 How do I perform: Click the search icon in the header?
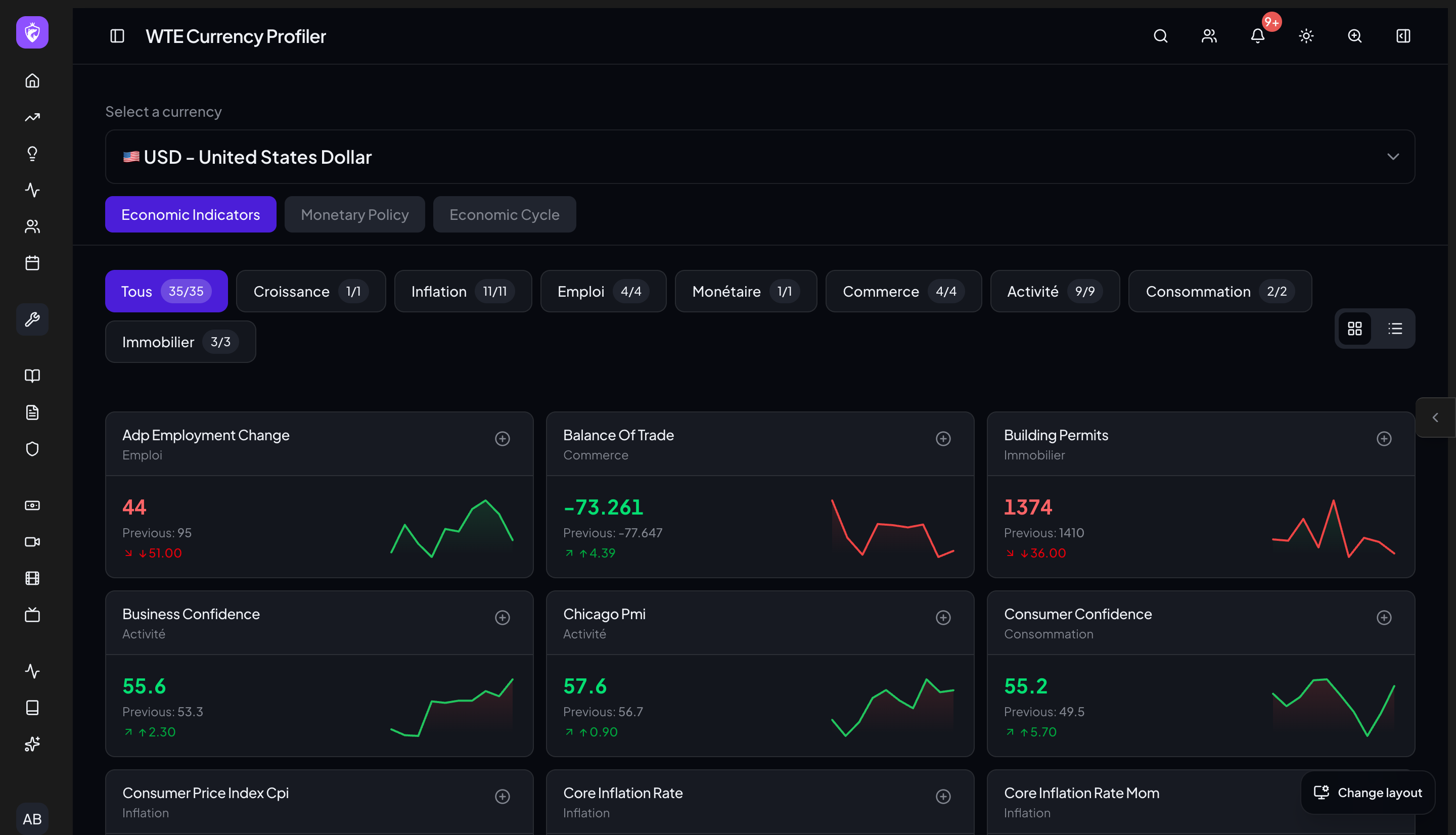(x=1160, y=36)
